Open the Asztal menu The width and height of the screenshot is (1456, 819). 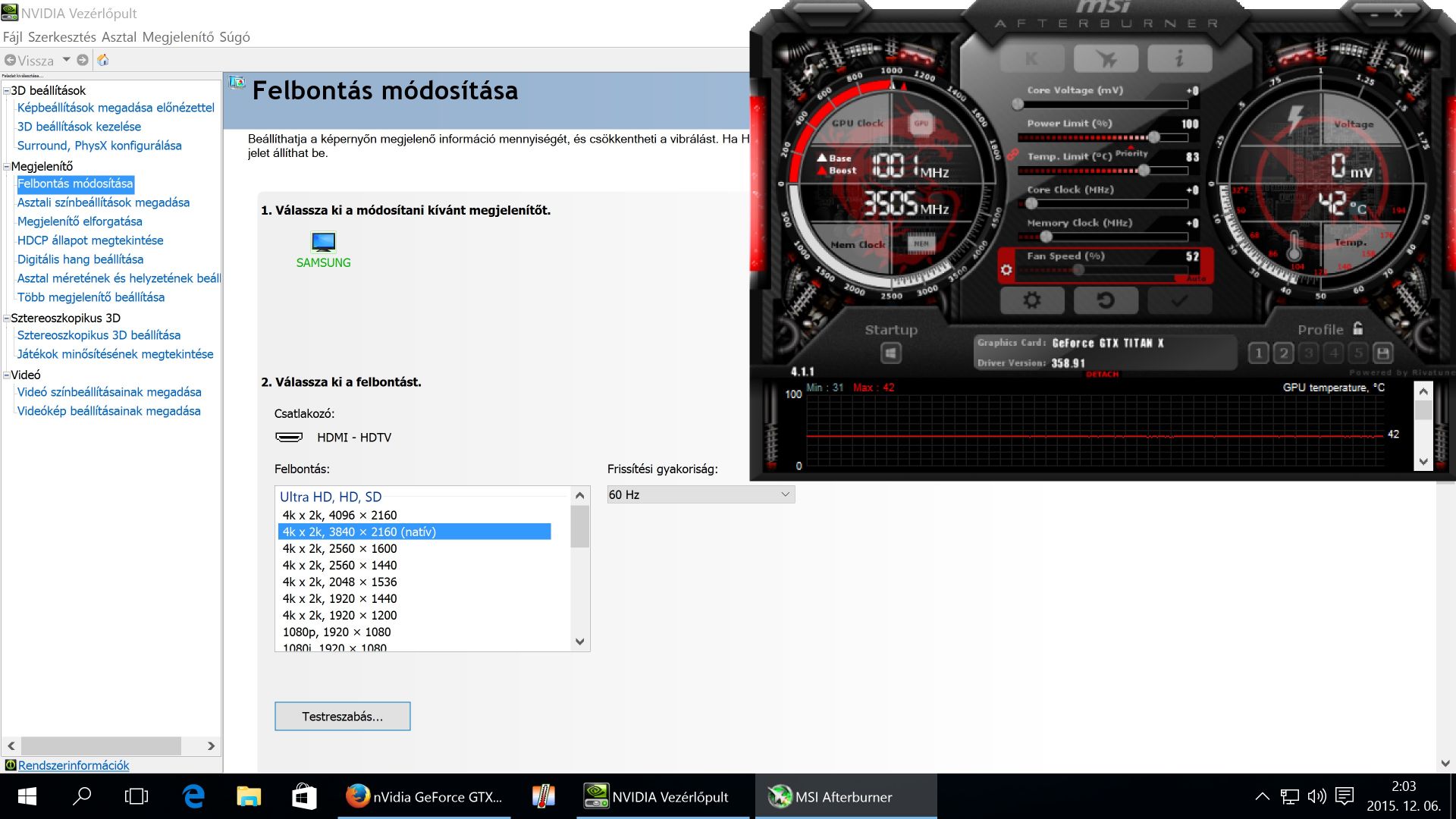coord(118,37)
